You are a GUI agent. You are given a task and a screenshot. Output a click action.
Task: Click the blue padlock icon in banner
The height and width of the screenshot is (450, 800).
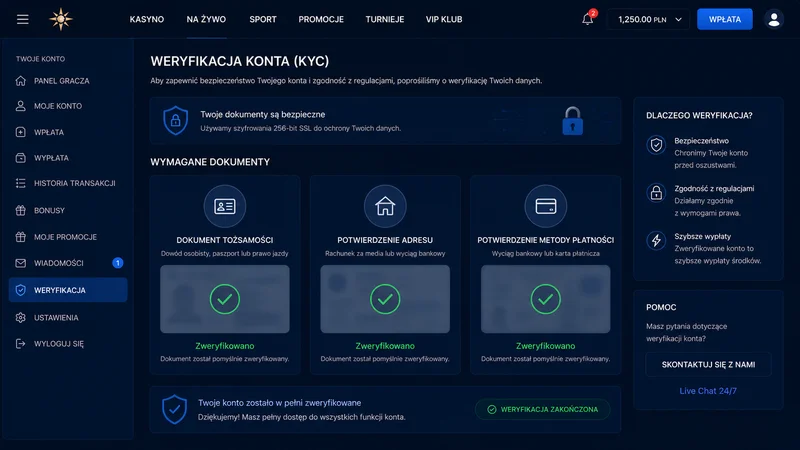(572, 121)
